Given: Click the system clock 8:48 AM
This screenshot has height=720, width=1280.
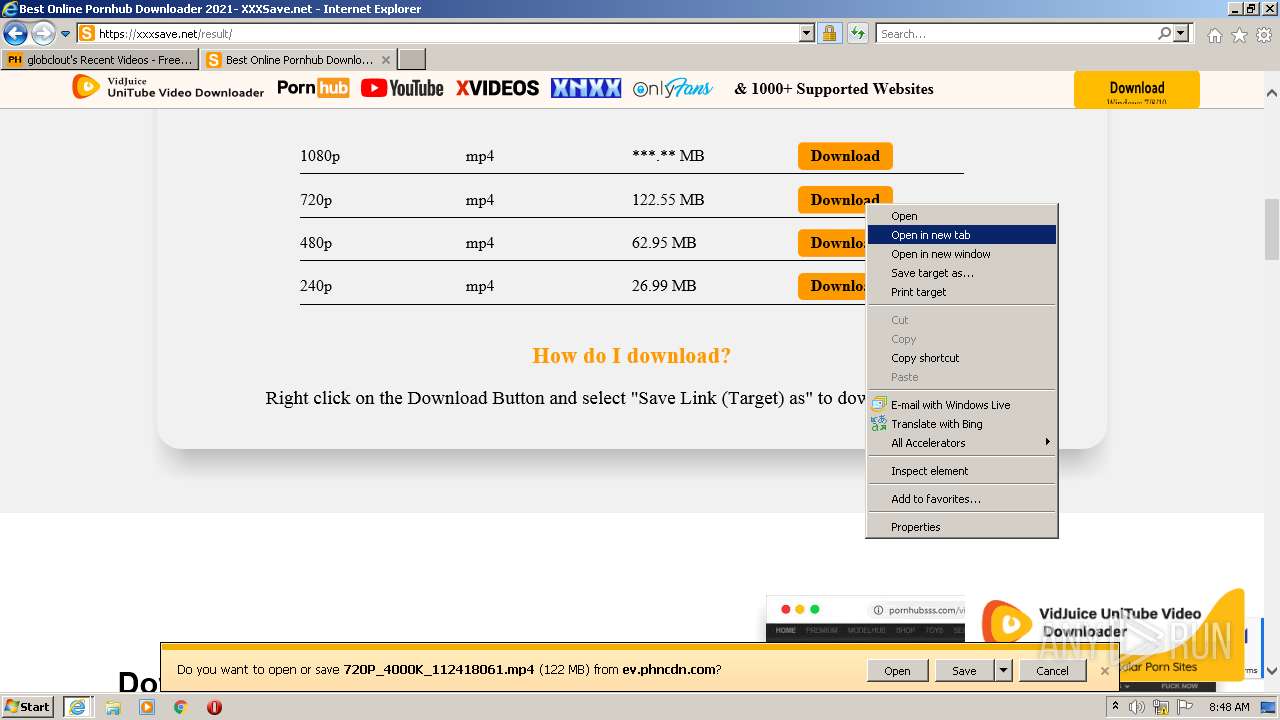Looking at the screenshot, I should tap(1228, 707).
